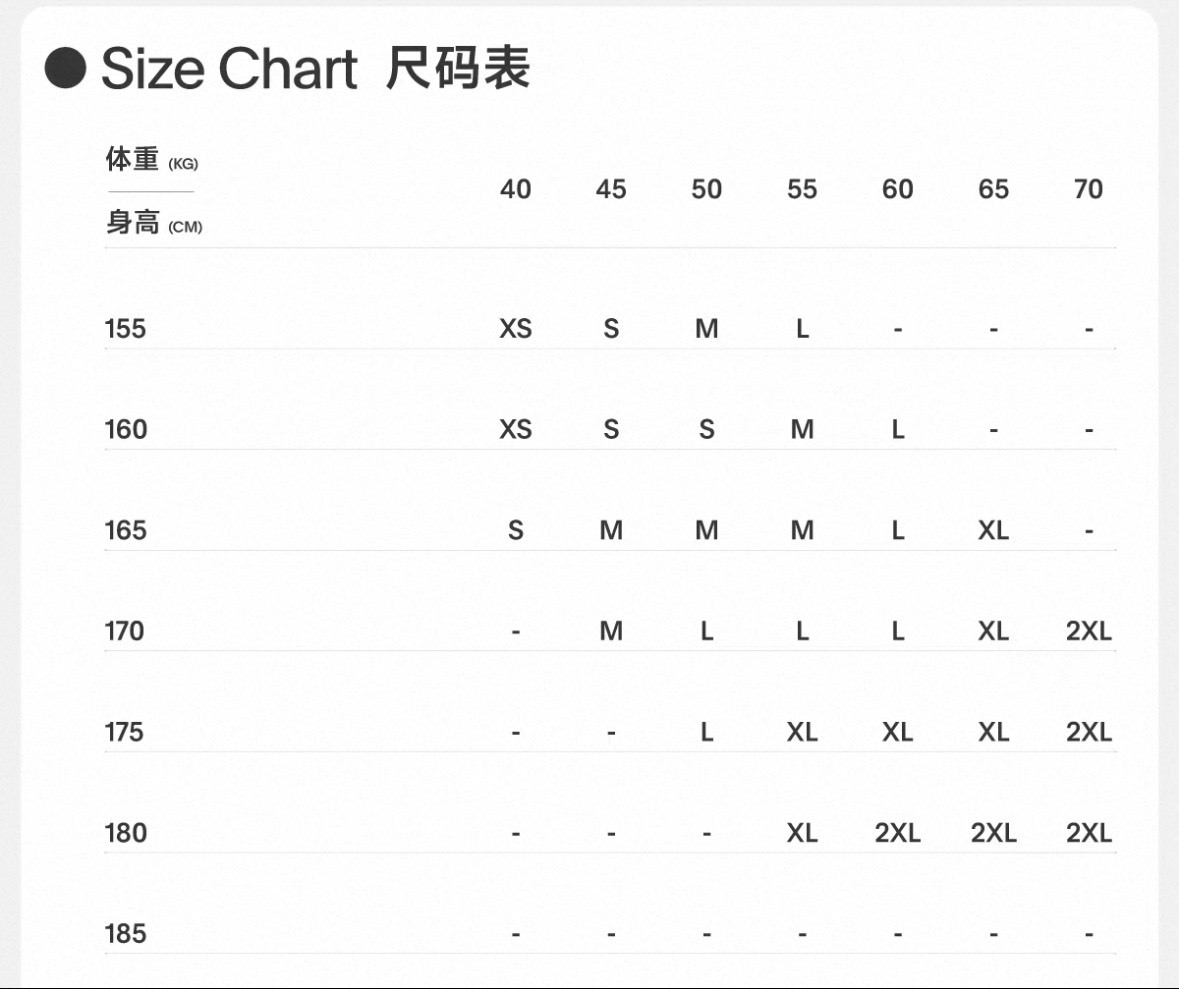Screen dimensions: 1179x989
Task: Click the L size in the 155 row
Action: point(802,328)
